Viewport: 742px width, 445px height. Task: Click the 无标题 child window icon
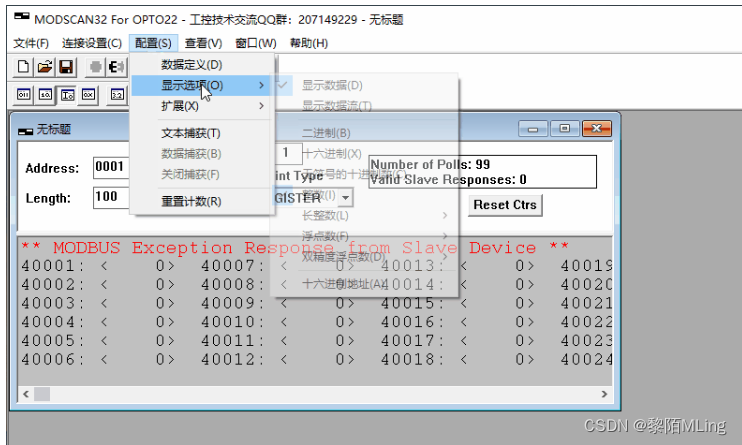(x=26, y=131)
